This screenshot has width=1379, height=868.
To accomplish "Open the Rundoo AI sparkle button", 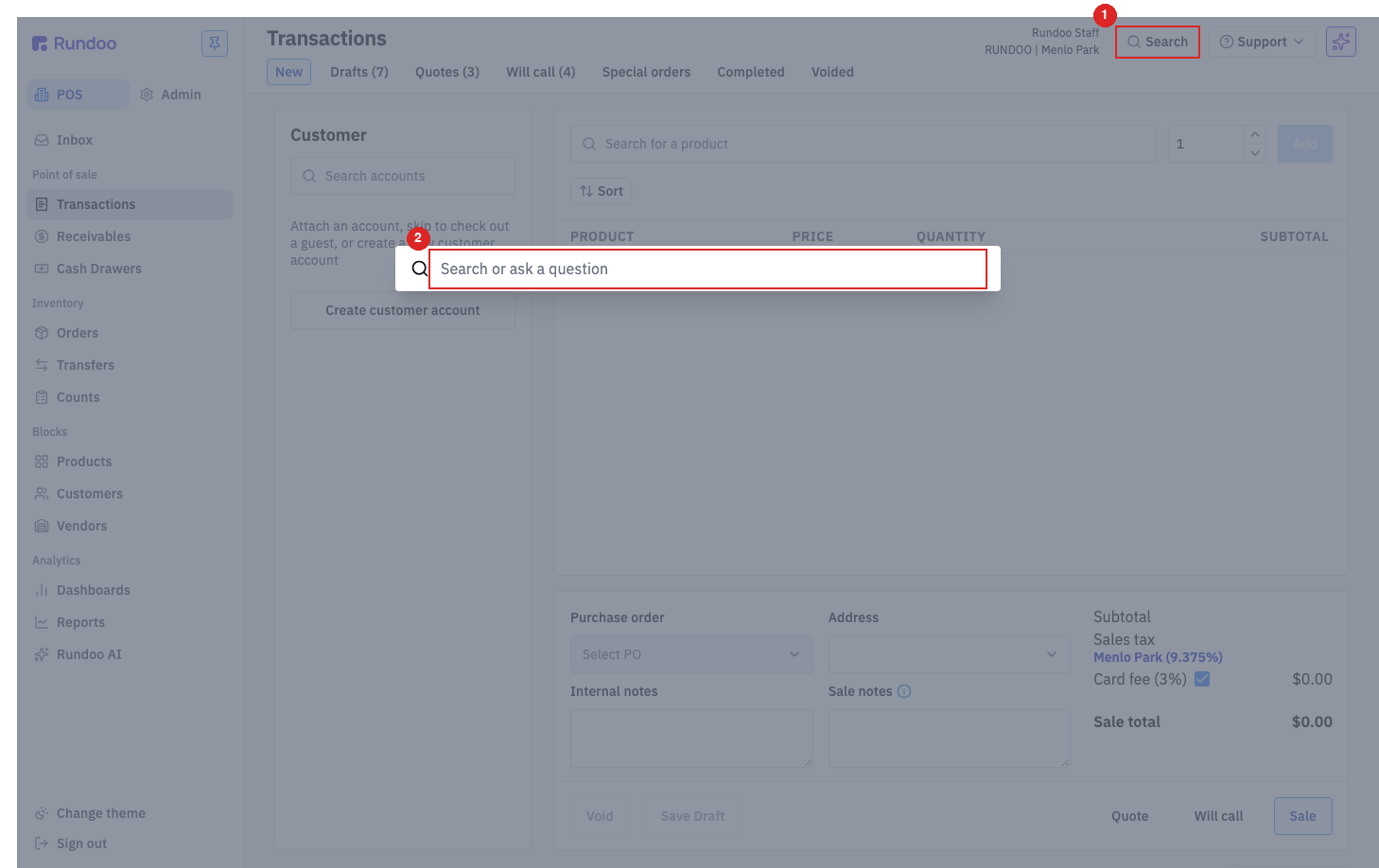I will 1341,42.
